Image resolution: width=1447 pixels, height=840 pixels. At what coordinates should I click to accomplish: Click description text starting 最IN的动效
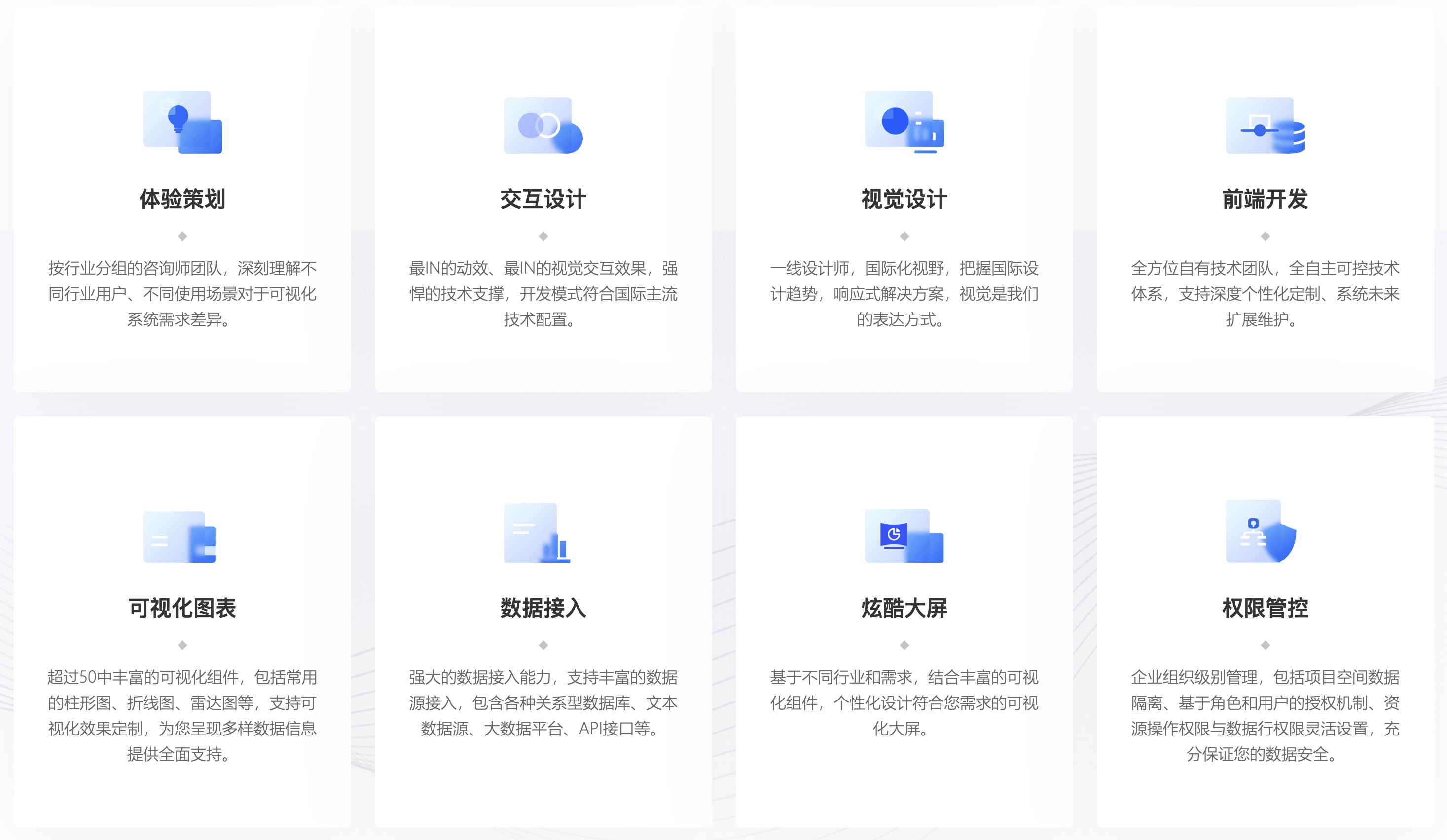click(543, 293)
